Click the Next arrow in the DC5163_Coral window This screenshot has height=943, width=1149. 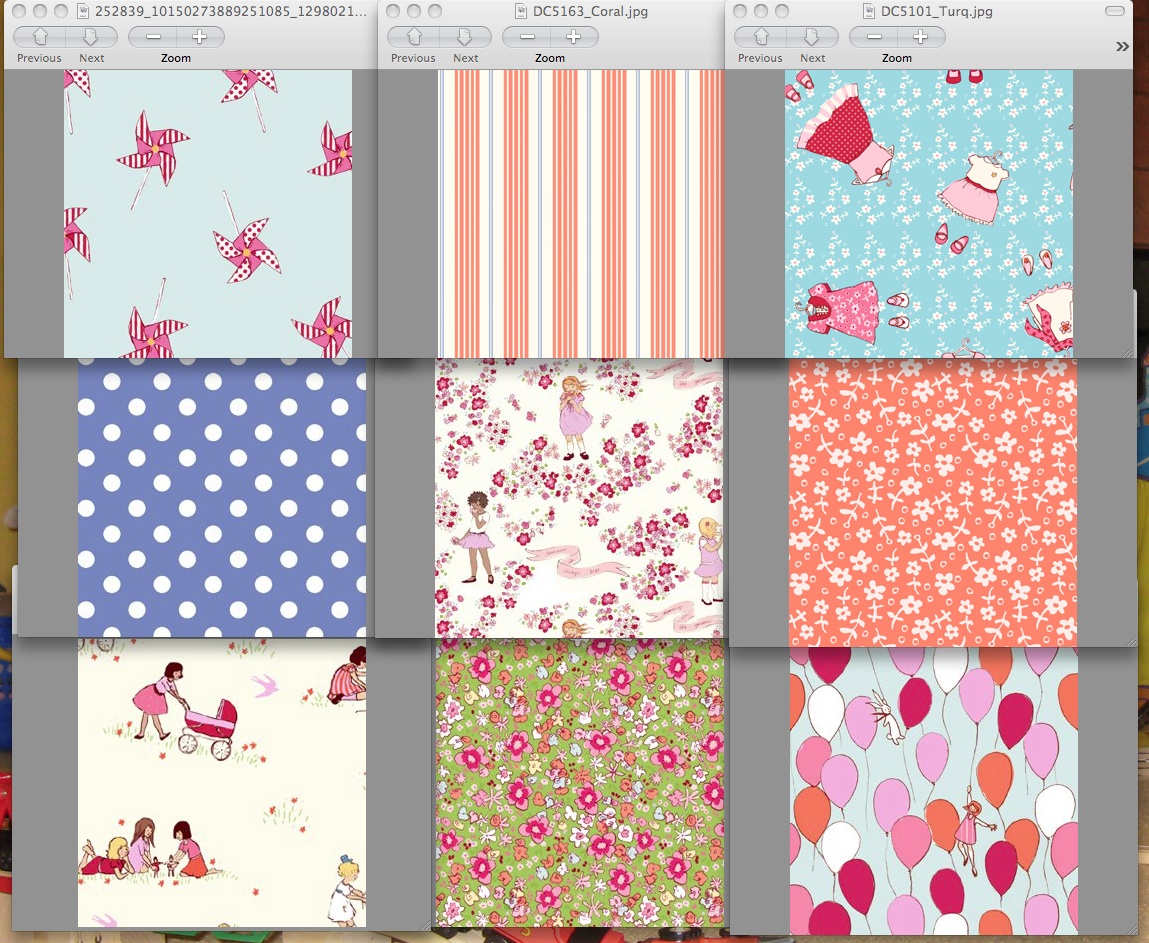click(465, 37)
